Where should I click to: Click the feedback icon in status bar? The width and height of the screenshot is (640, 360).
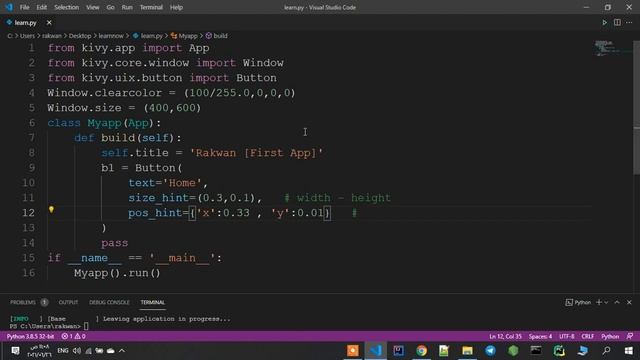629,336
